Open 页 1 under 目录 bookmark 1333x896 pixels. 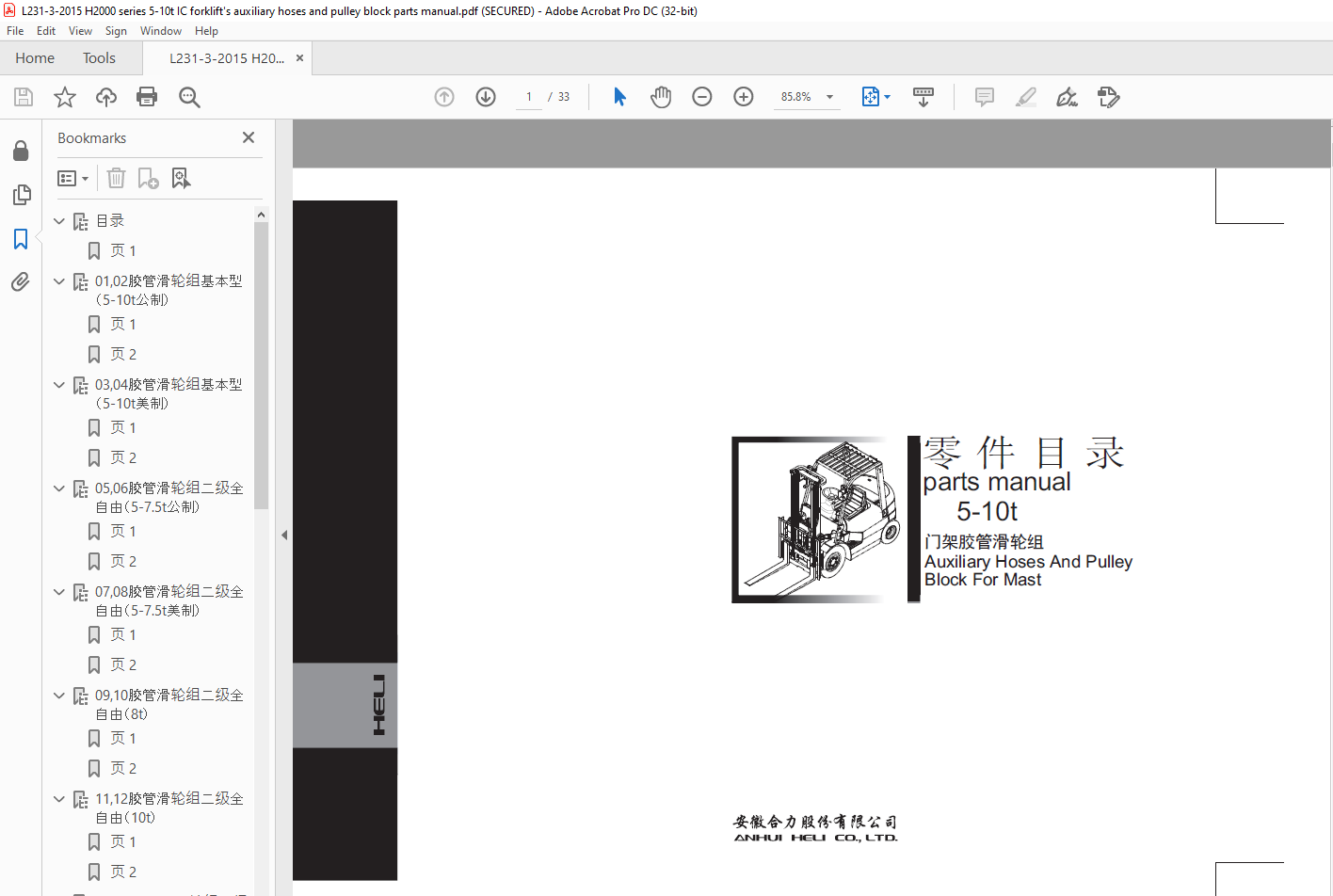point(123,251)
